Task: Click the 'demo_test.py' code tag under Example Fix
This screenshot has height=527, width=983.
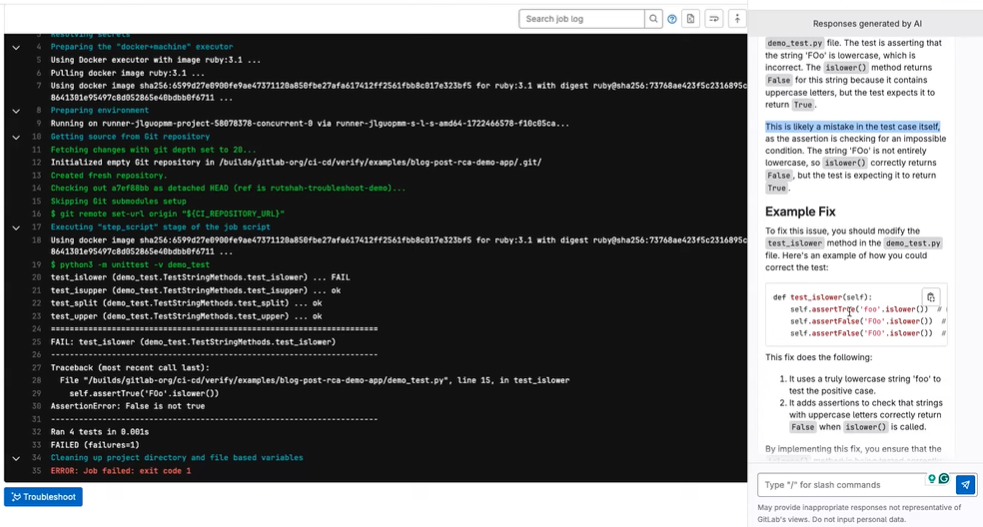Action: (x=913, y=243)
